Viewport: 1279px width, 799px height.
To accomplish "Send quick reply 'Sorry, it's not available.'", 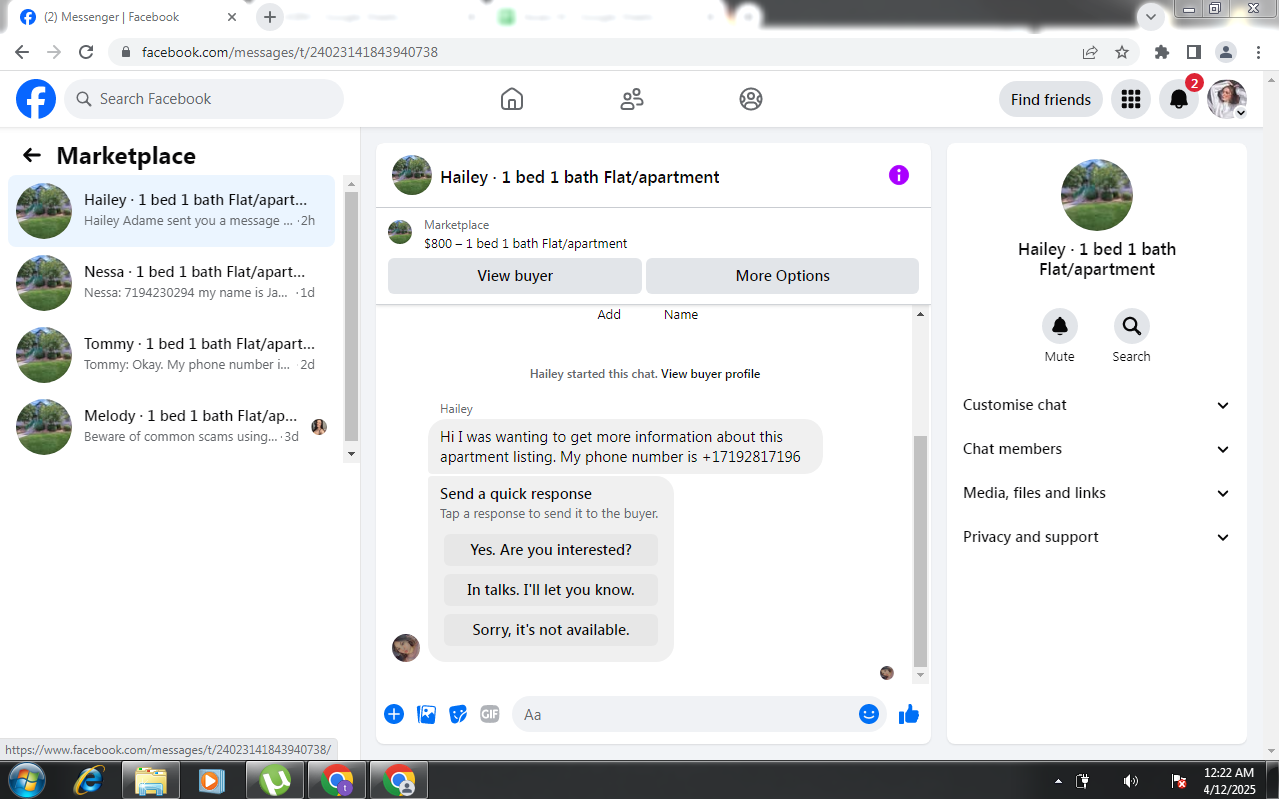I will [551, 630].
